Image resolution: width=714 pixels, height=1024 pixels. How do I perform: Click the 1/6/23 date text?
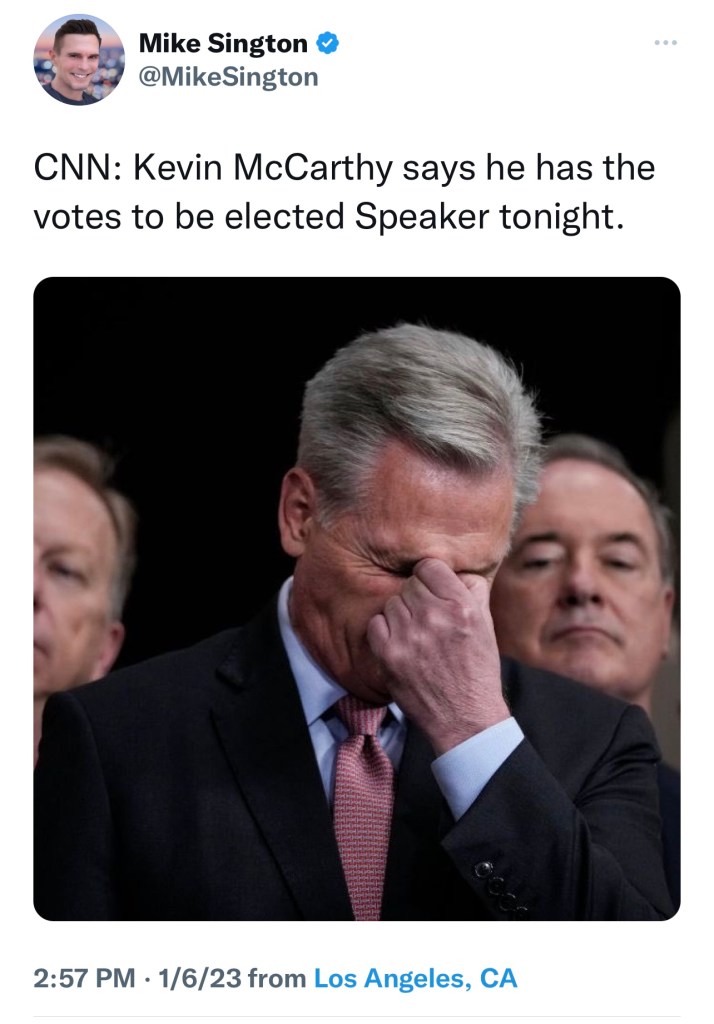tap(200, 978)
